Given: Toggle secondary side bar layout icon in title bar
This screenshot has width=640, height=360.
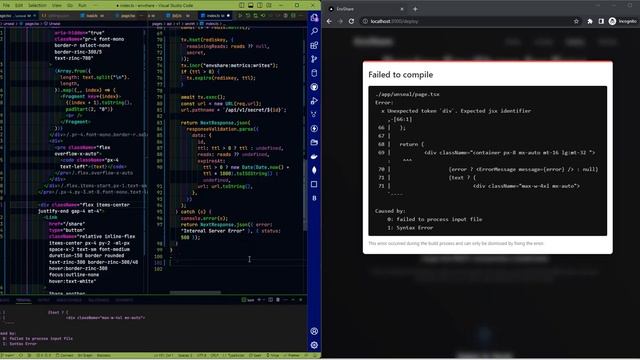Looking at the screenshot, I should (x=260, y=5).
